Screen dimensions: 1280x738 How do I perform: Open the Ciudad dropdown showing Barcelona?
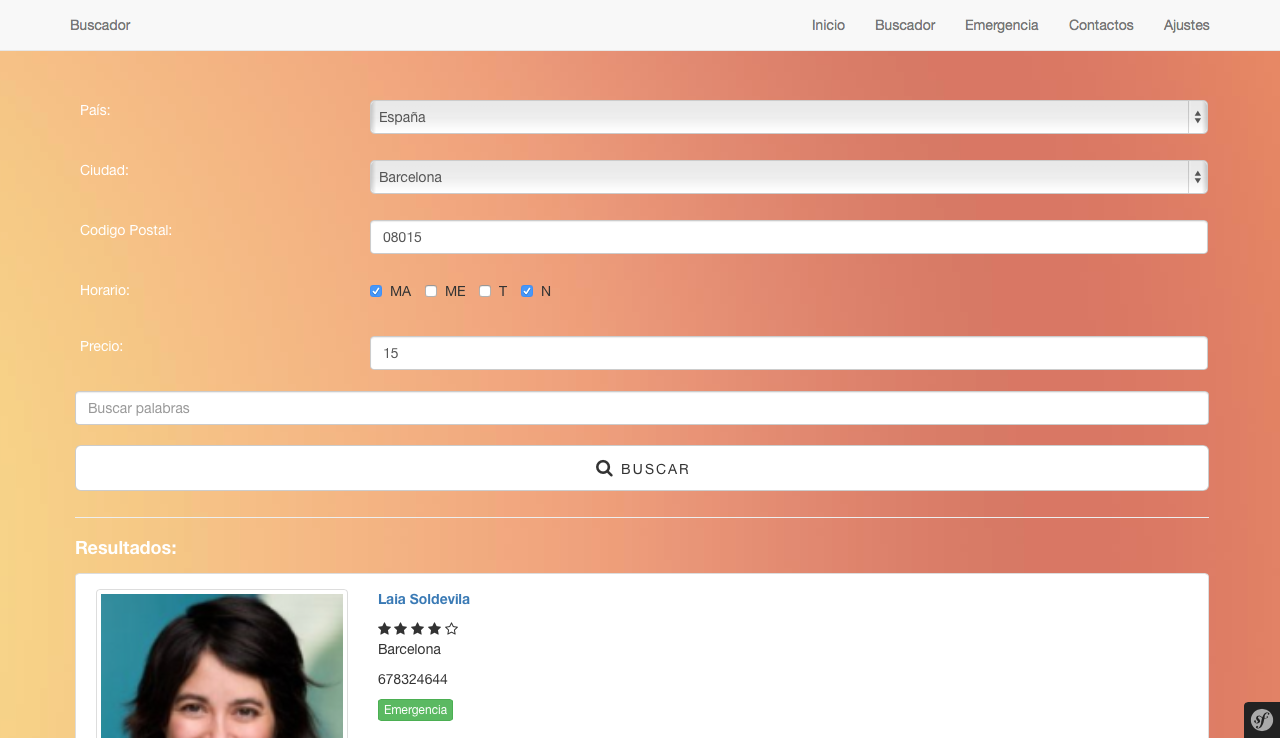(789, 177)
